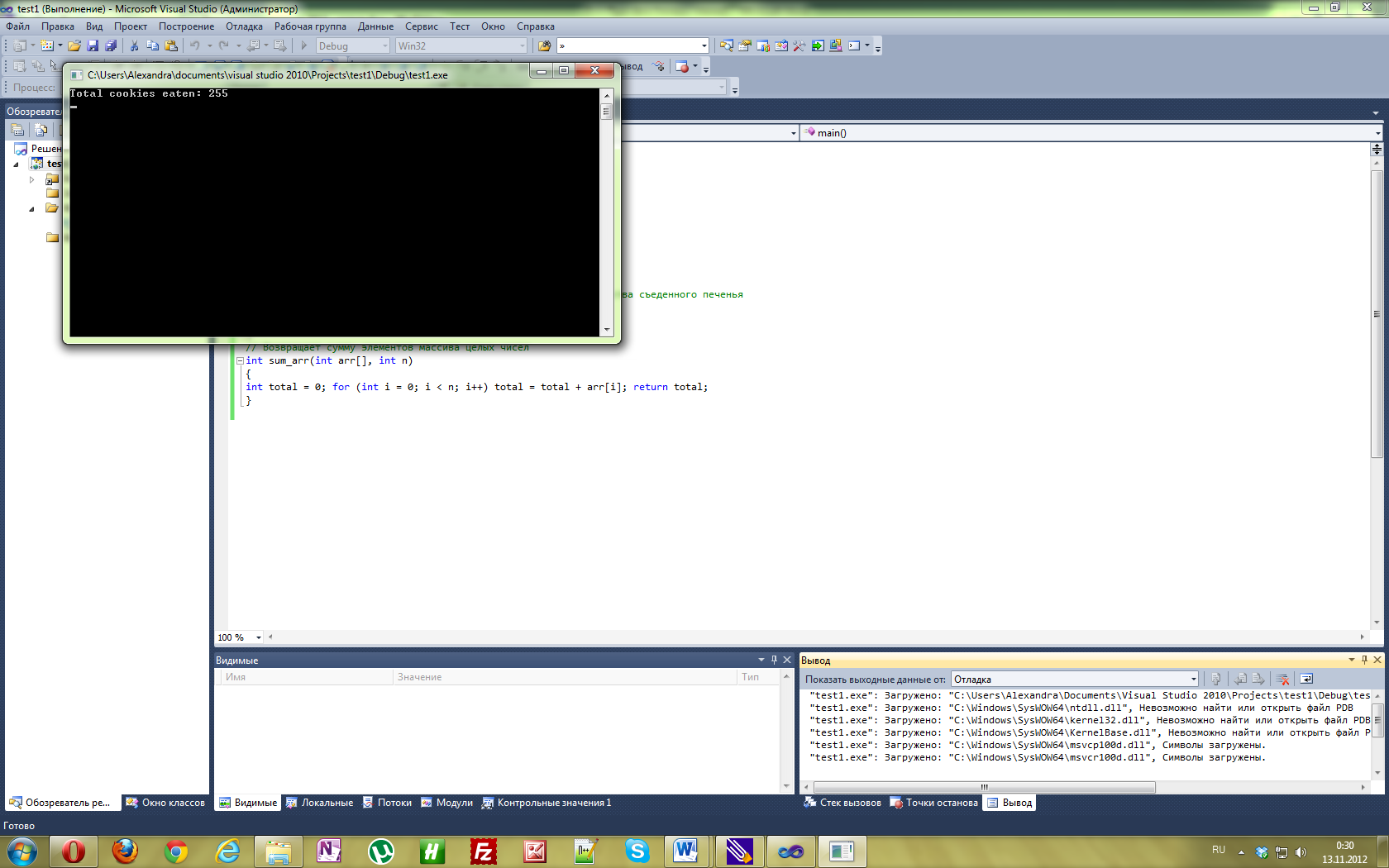Click the Windows Start button
Viewport: 1389px width, 868px height.
[x=21, y=851]
